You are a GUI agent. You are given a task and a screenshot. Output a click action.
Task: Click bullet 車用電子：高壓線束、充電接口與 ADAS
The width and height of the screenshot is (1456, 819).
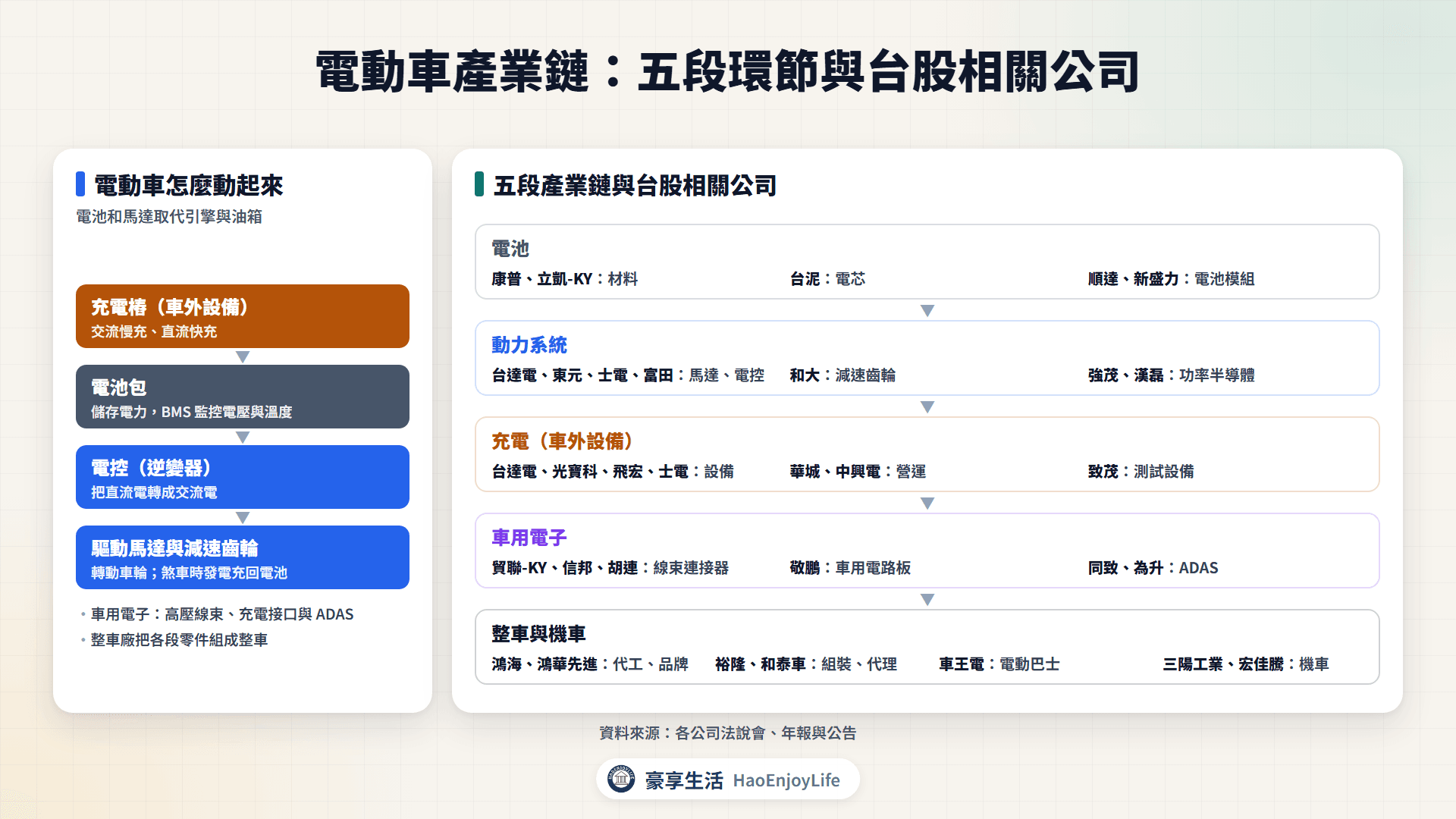click(222, 614)
